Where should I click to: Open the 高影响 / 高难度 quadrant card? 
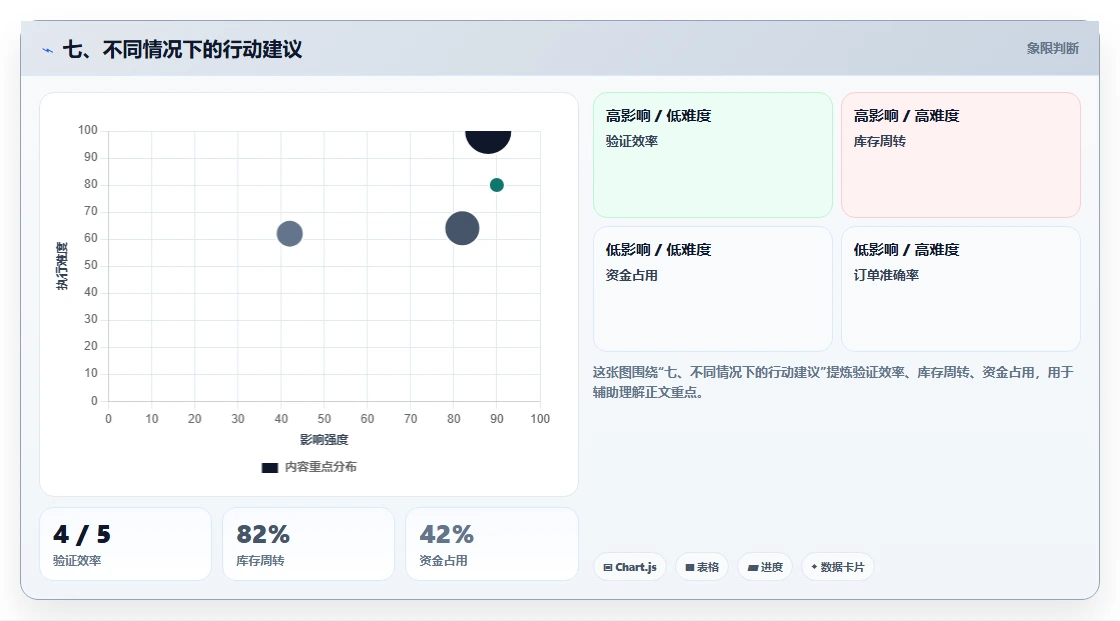961,155
